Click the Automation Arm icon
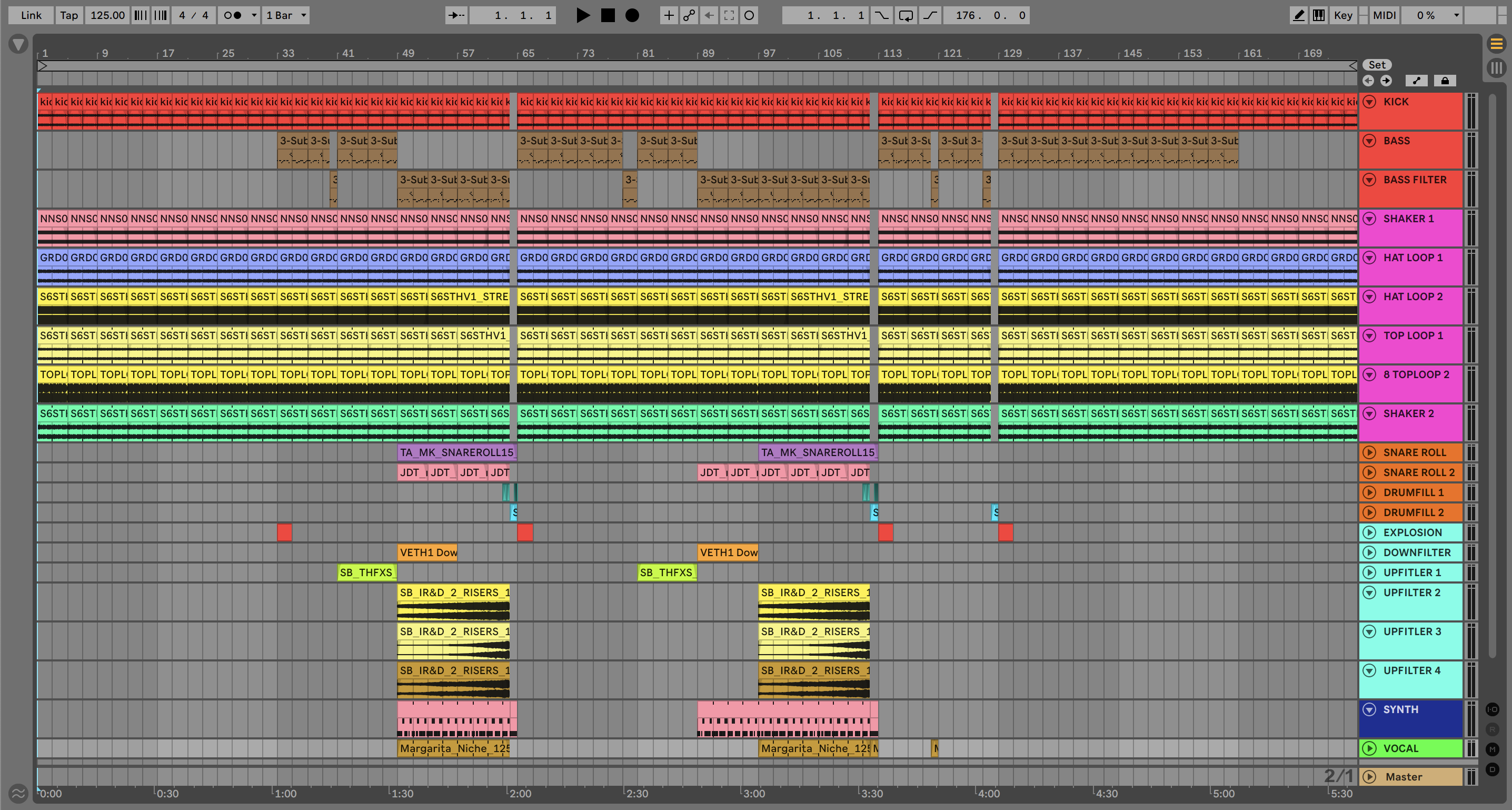This screenshot has width=1512, height=810. point(689,15)
